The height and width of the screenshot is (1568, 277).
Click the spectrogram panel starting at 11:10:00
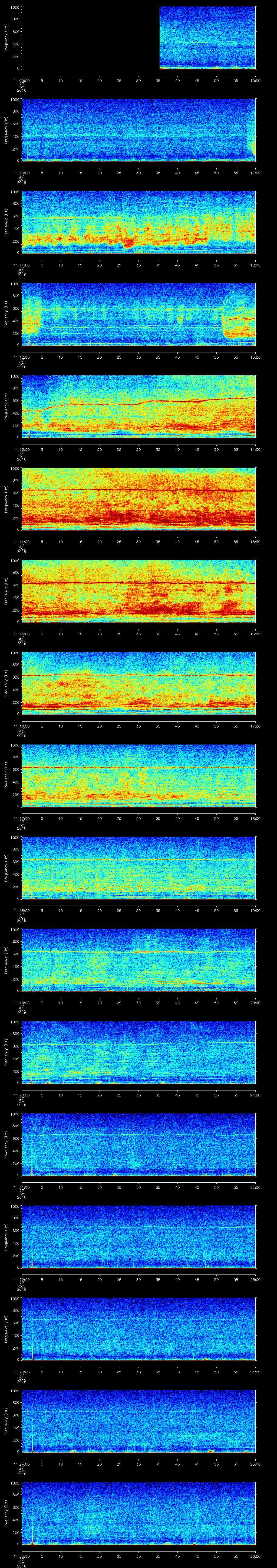tap(139, 130)
